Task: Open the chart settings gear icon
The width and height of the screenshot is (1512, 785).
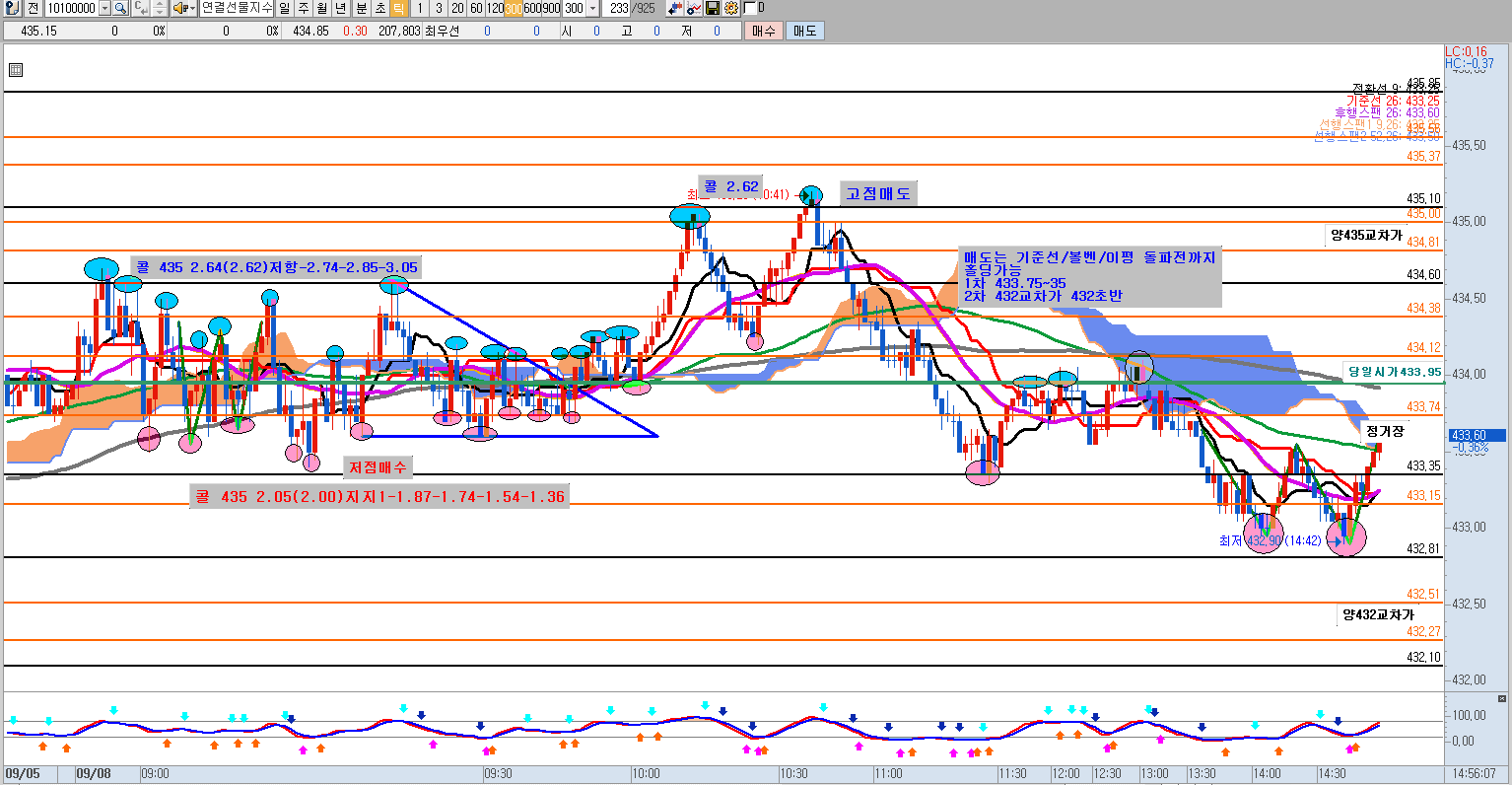Action: [x=730, y=8]
